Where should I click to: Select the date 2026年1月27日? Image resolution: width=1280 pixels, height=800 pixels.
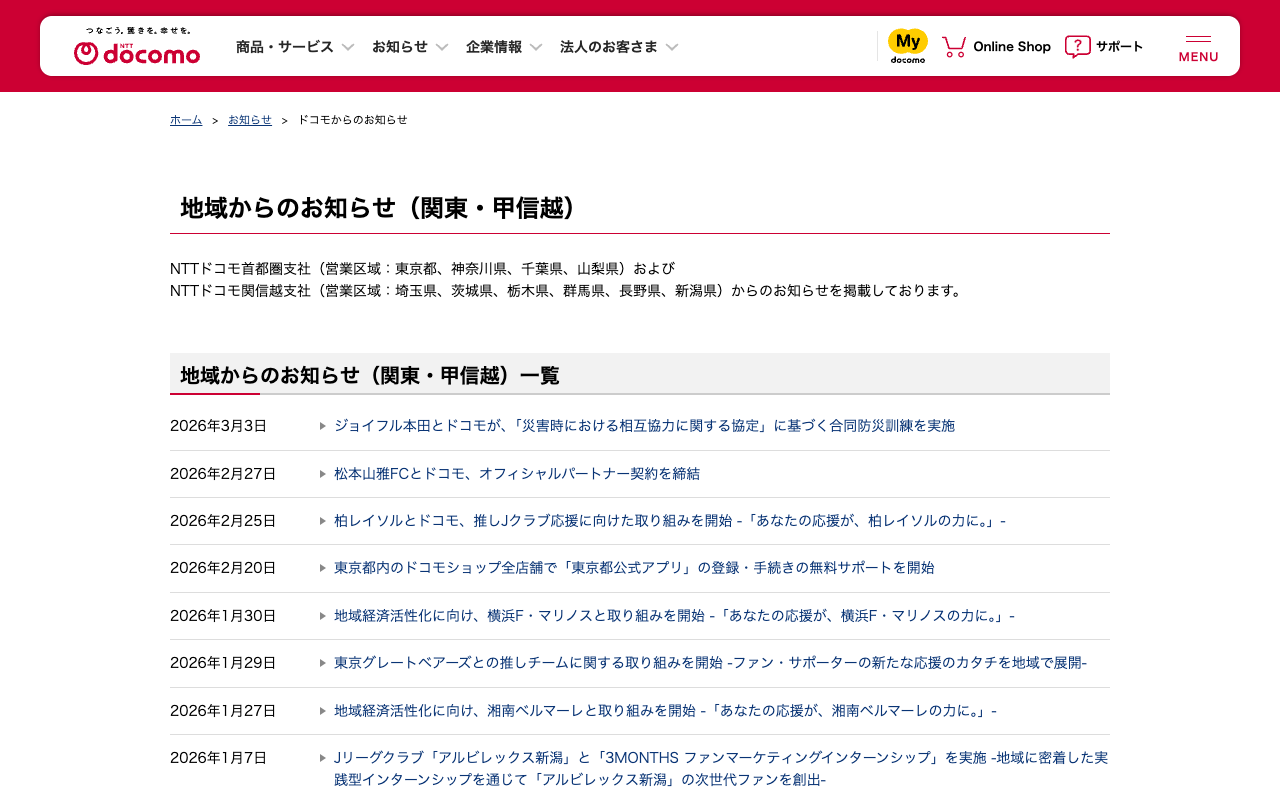tap(223, 711)
